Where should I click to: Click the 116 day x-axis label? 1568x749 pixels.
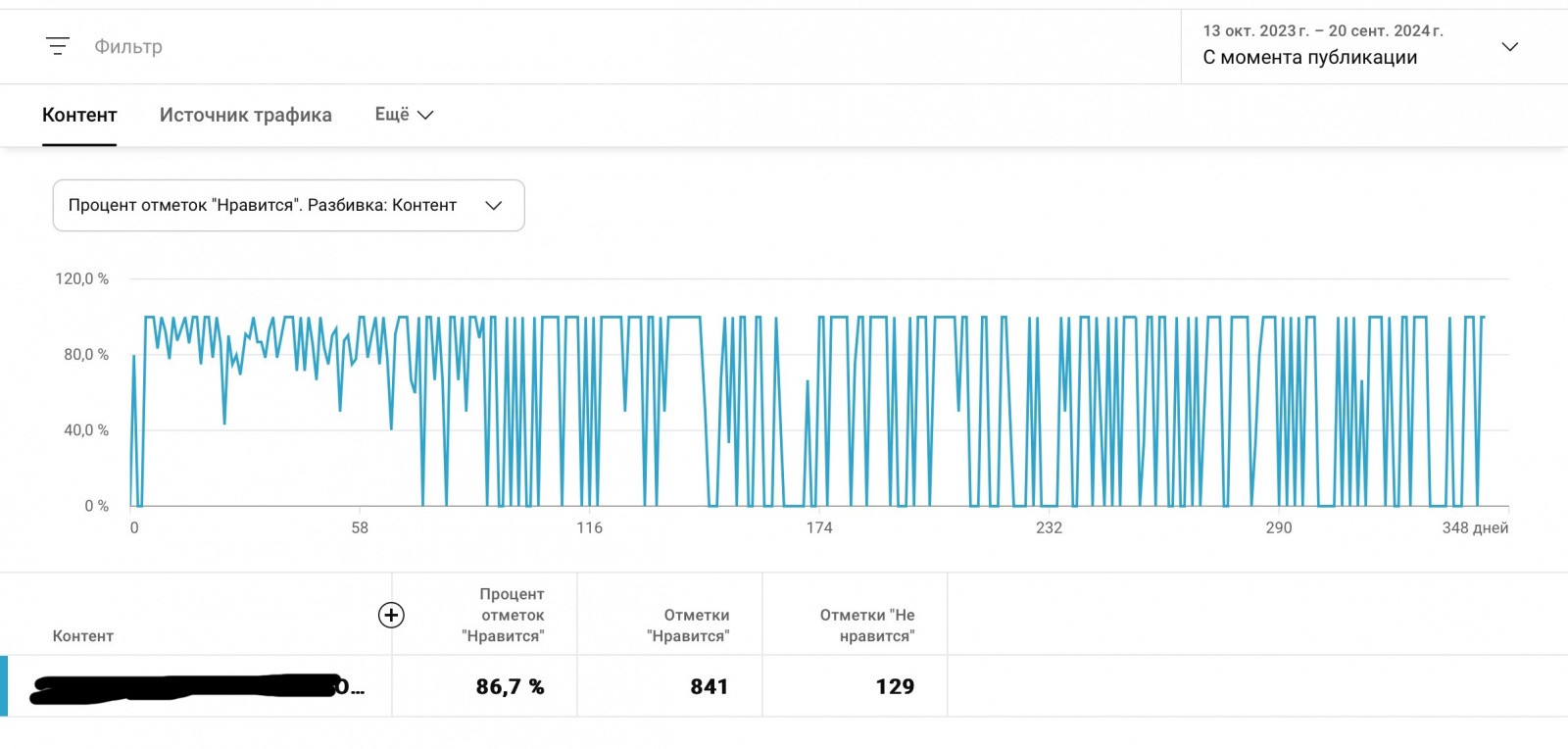(x=589, y=527)
